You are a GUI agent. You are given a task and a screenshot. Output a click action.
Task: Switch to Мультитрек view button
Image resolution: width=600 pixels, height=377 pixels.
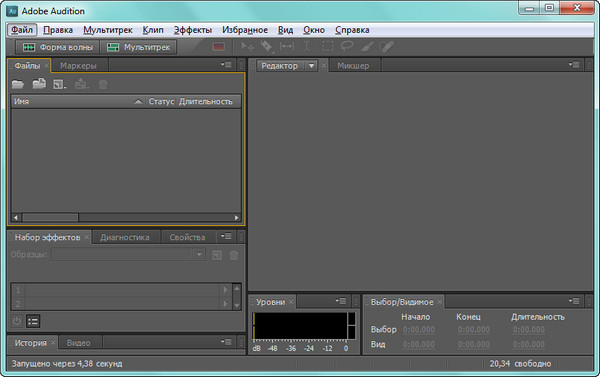[x=138, y=47]
